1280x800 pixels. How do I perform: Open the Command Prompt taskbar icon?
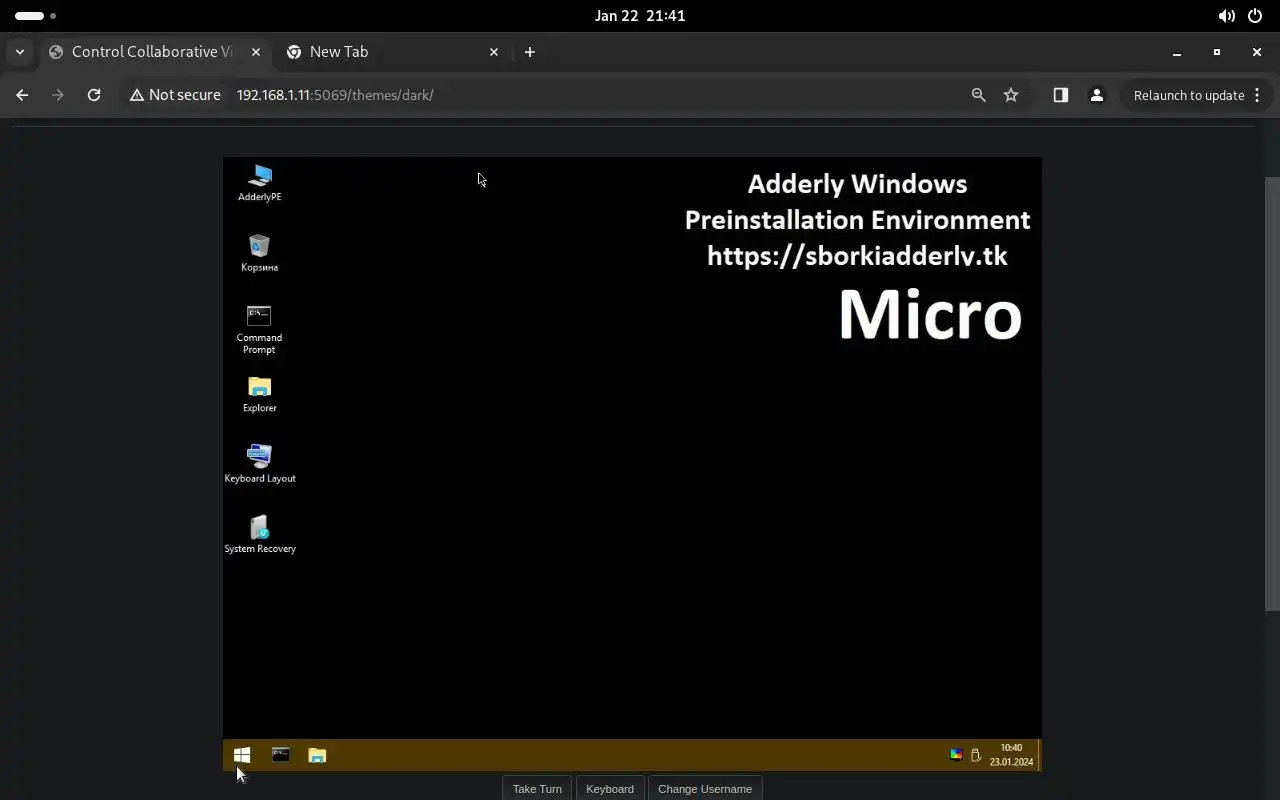[x=281, y=755]
